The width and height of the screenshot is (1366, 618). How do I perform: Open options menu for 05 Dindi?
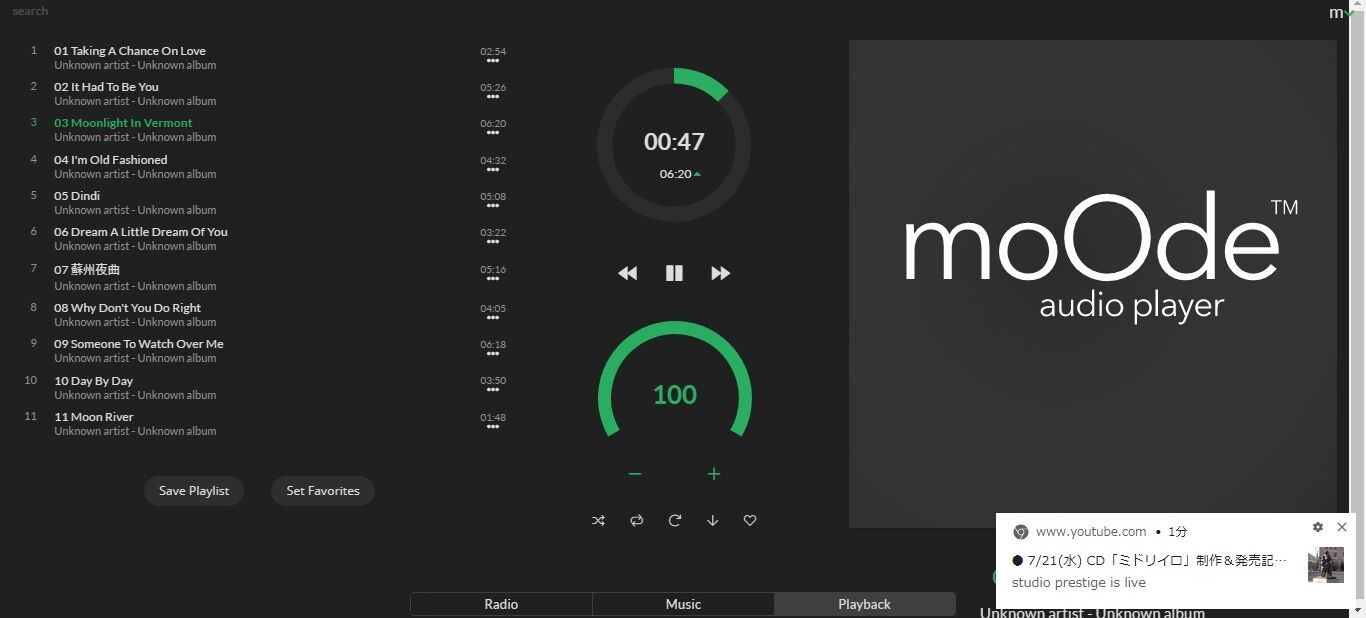[x=493, y=206]
